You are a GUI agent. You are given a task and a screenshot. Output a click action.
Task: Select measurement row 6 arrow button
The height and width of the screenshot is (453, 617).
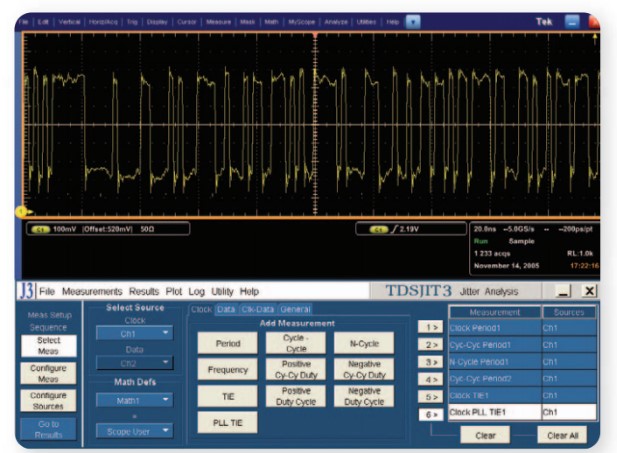point(430,412)
